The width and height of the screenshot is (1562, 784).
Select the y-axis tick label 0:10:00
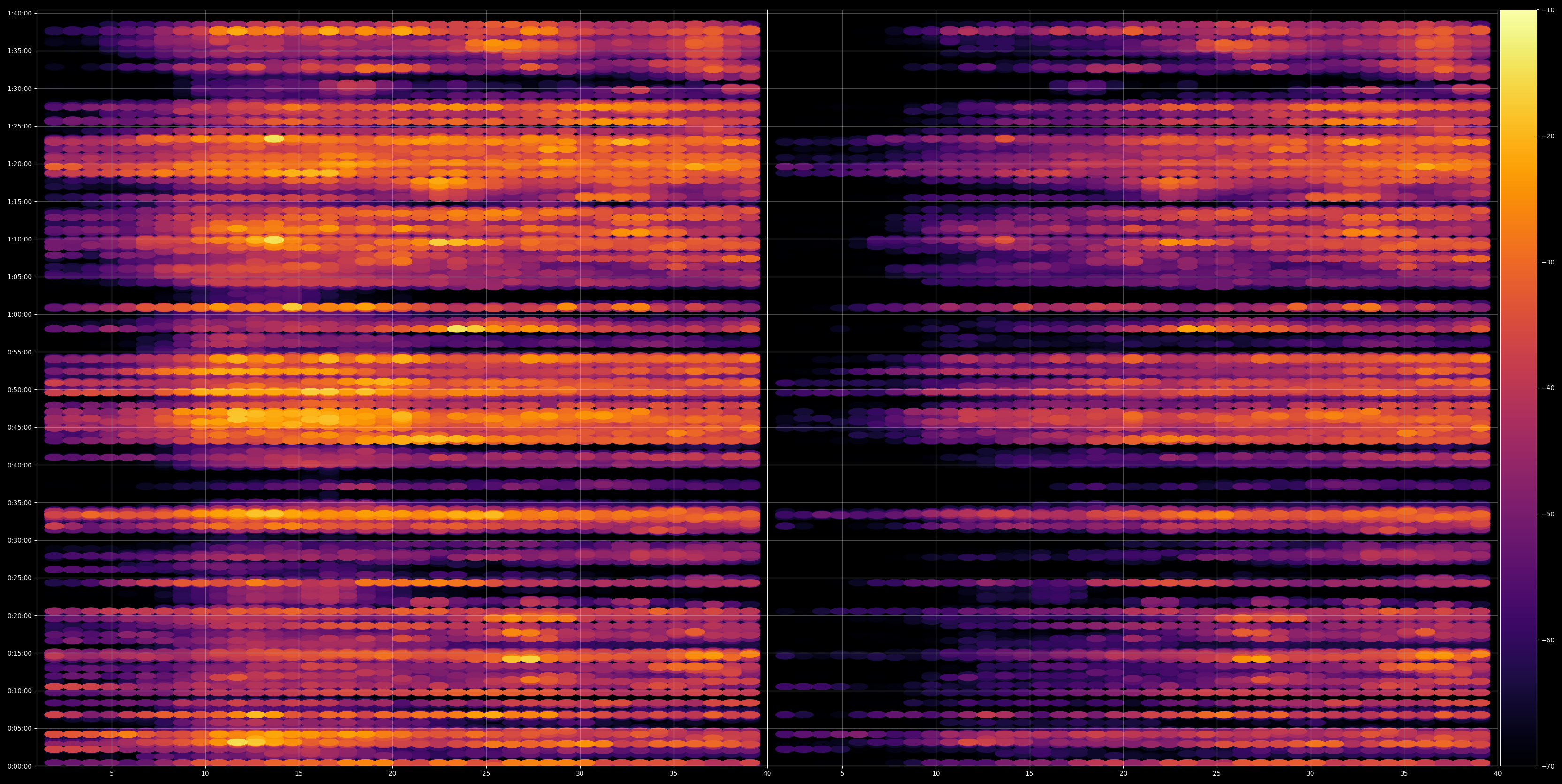click(x=19, y=691)
